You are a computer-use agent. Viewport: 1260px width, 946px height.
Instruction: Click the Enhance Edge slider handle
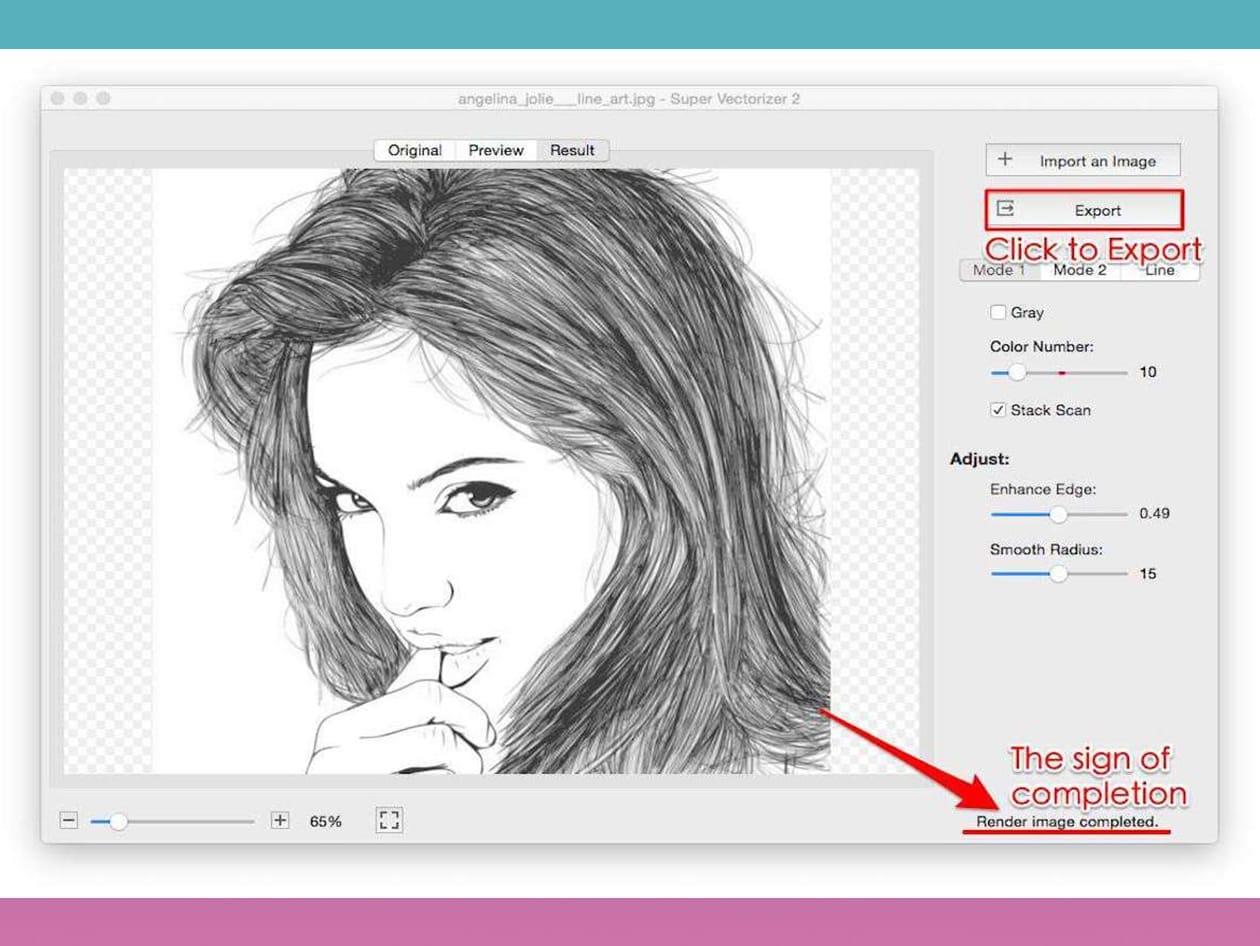pyautogui.click(x=1058, y=514)
